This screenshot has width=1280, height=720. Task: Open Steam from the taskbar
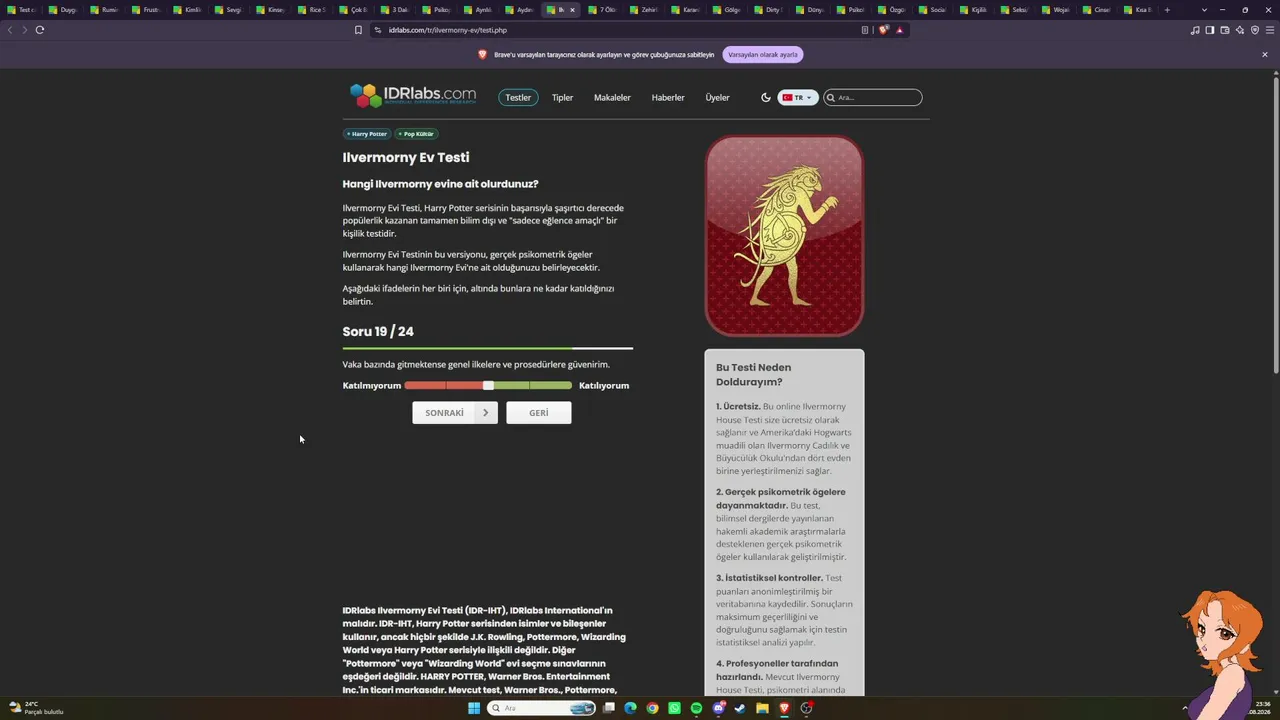click(740, 708)
